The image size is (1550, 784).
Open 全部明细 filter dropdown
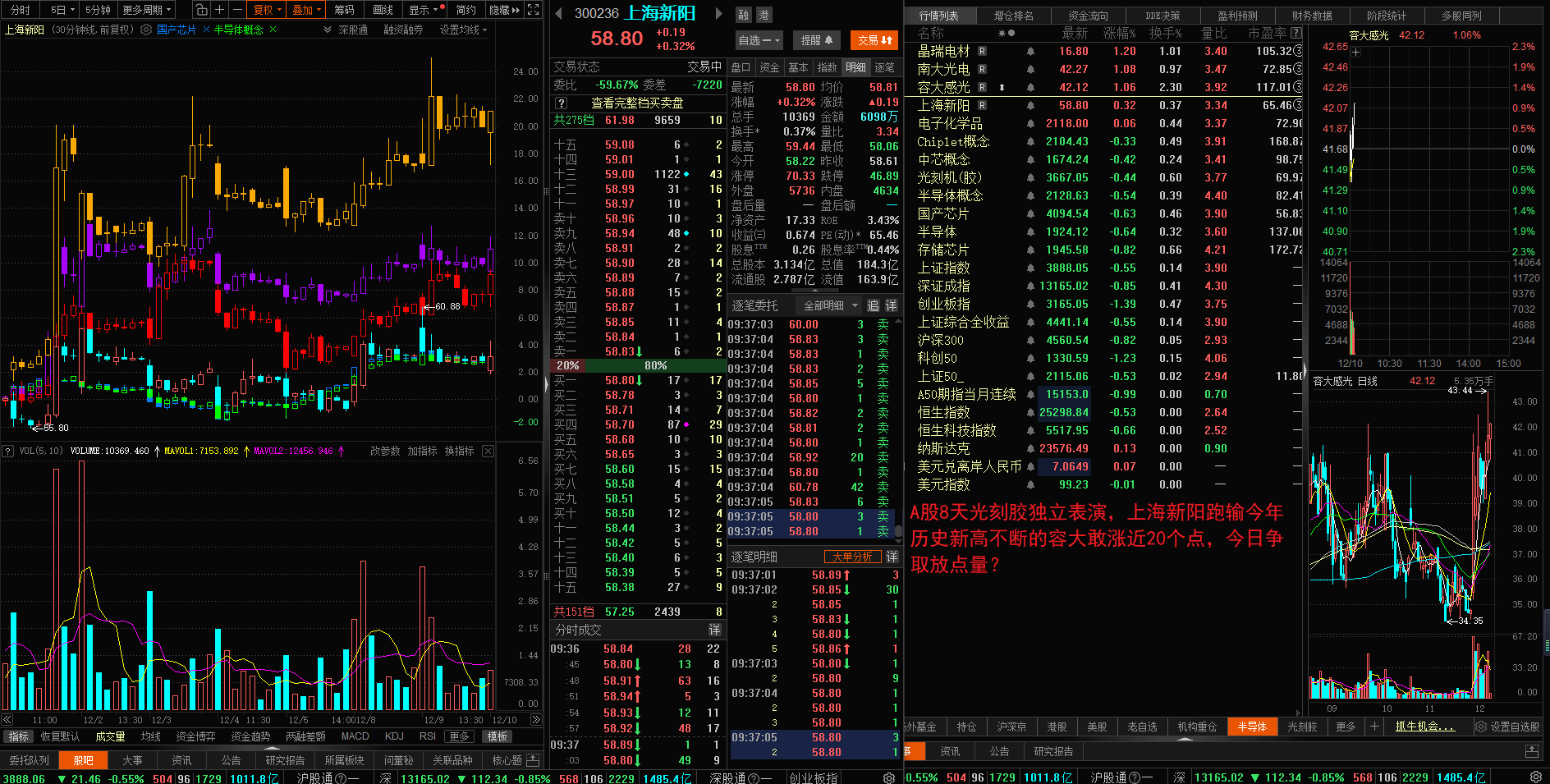tap(830, 305)
